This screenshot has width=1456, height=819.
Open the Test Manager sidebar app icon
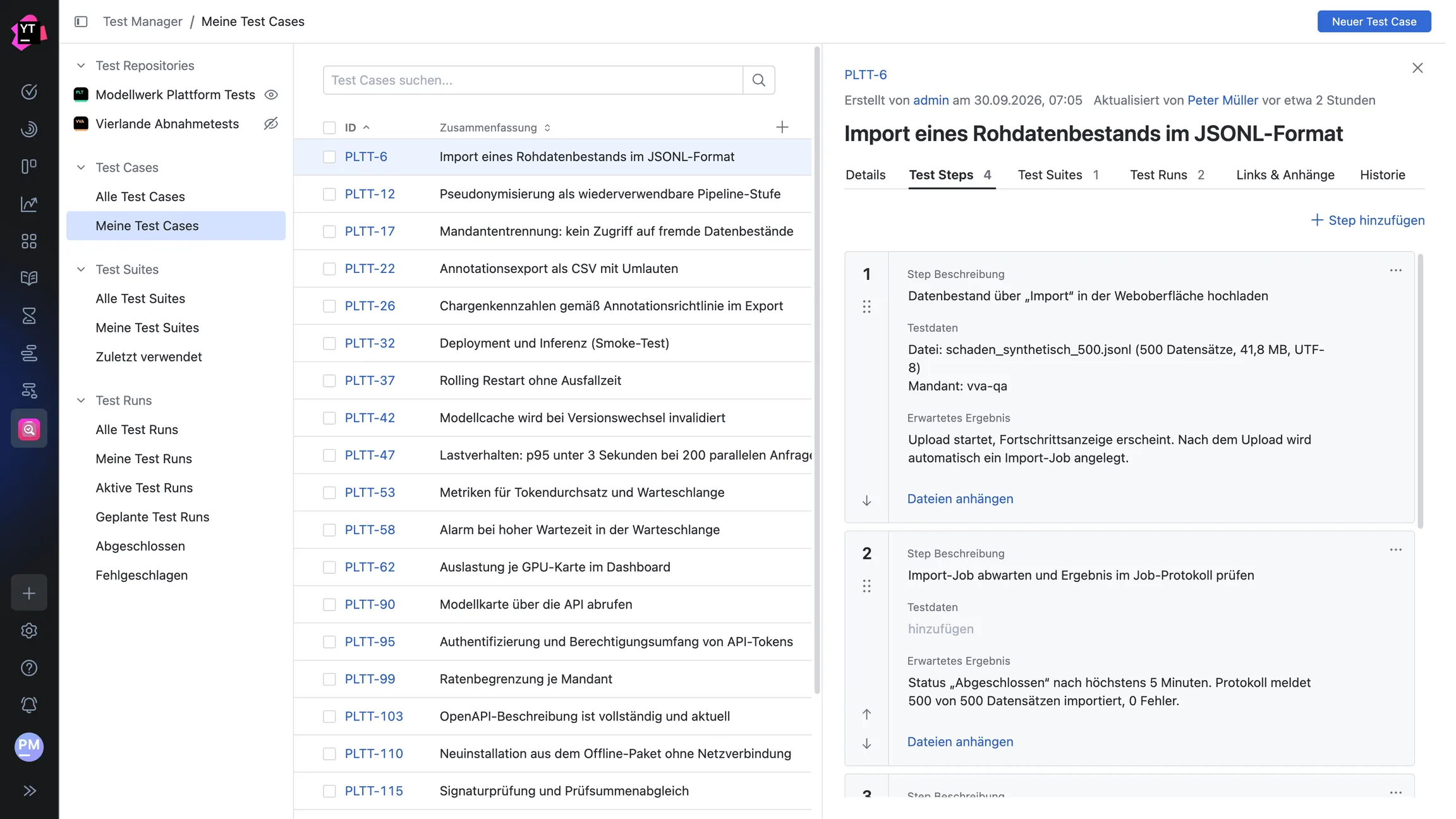(x=29, y=429)
